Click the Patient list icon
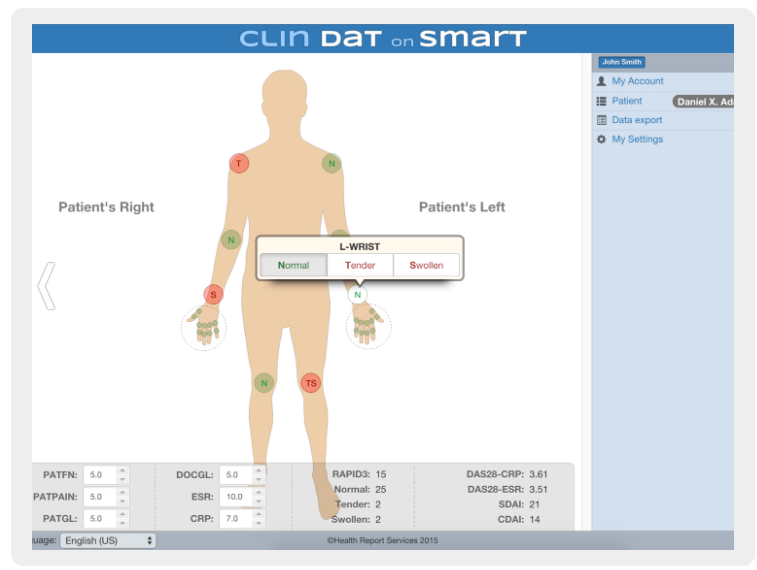The height and width of the screenshot is (570, 757). point(601,101)
